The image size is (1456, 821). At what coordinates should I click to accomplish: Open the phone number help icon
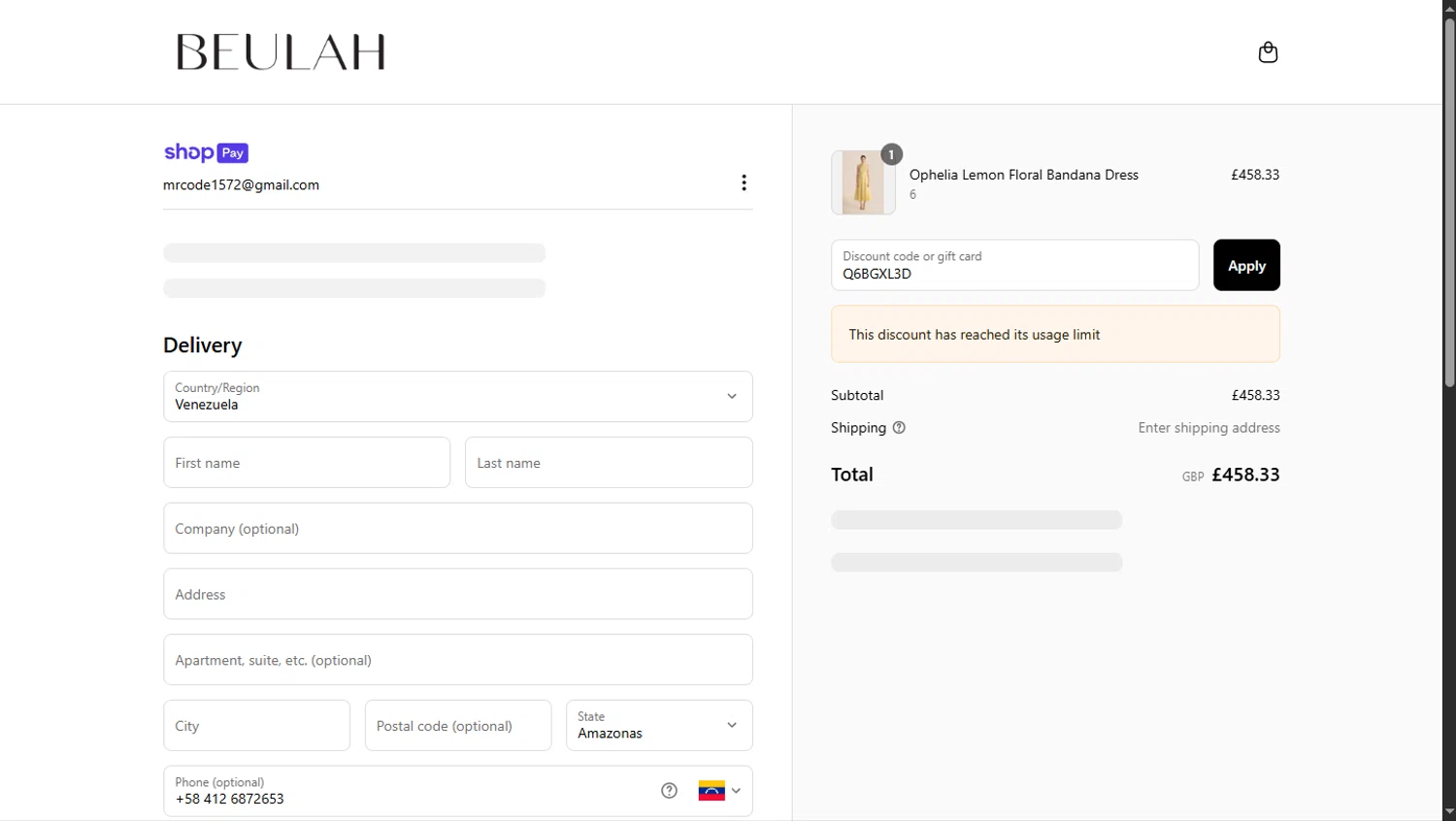(x=669, y=790)
